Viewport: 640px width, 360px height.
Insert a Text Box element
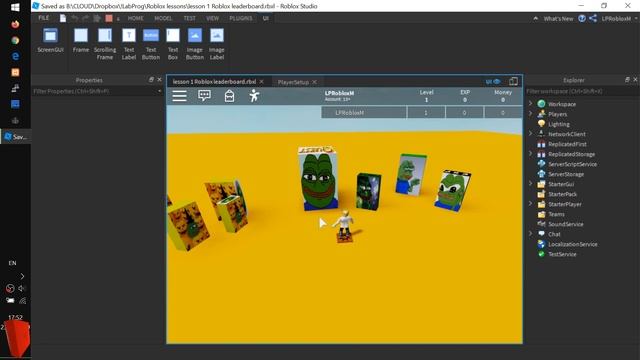tap(173, 44)
